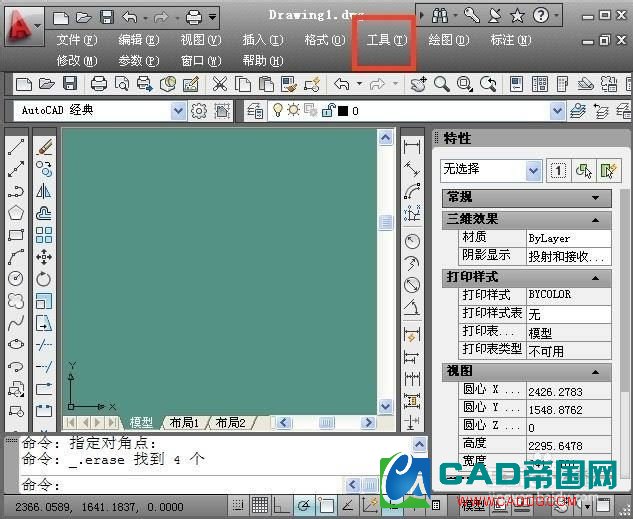Toggle Object Snap in status bar
The image size is (633, 519).
coord(325,504)
